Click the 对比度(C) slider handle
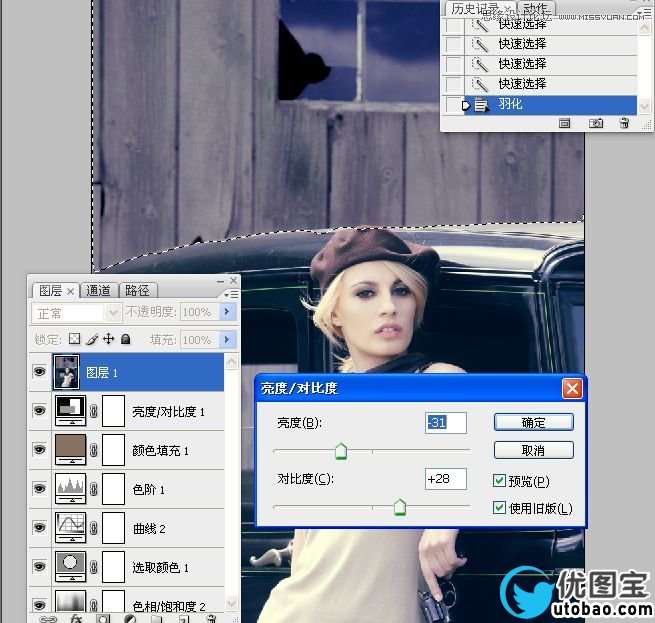The image size is (655, 623). click(400, 507)
